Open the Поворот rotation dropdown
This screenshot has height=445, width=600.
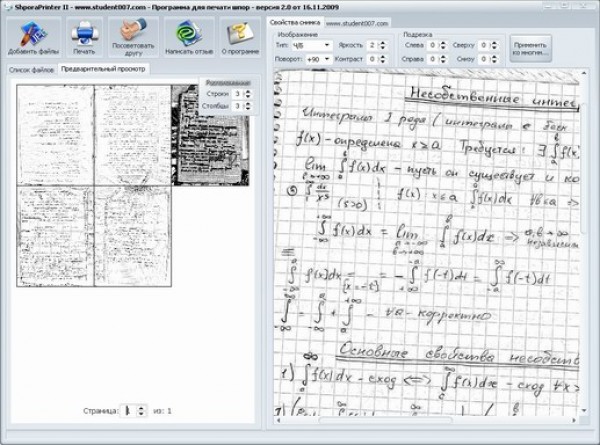point(327,59)
